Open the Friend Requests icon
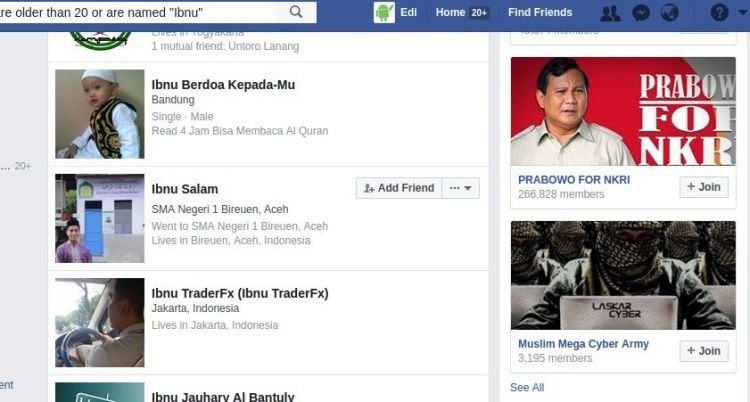 coord(610,13)
